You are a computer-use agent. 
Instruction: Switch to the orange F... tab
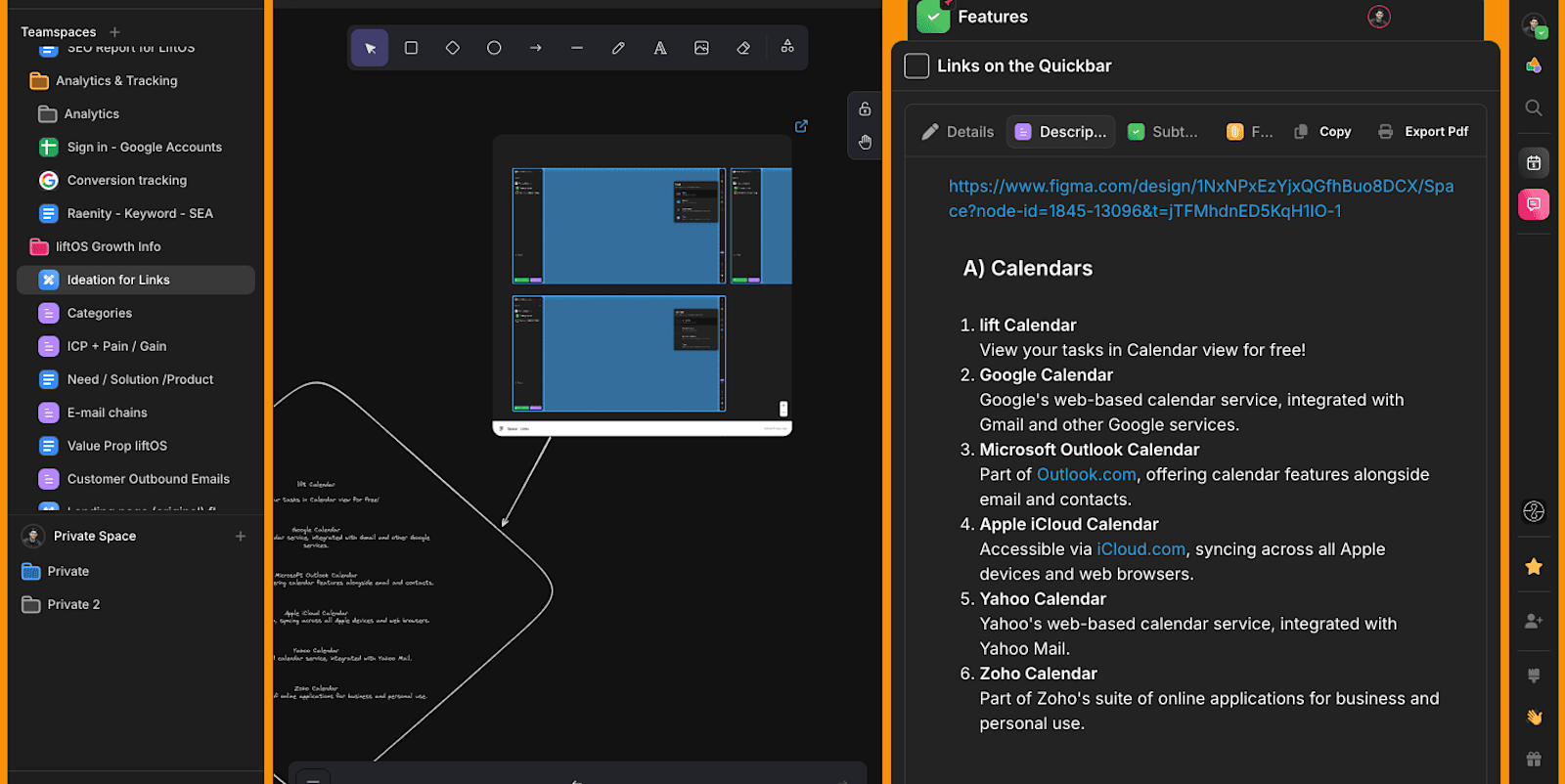1250,132
